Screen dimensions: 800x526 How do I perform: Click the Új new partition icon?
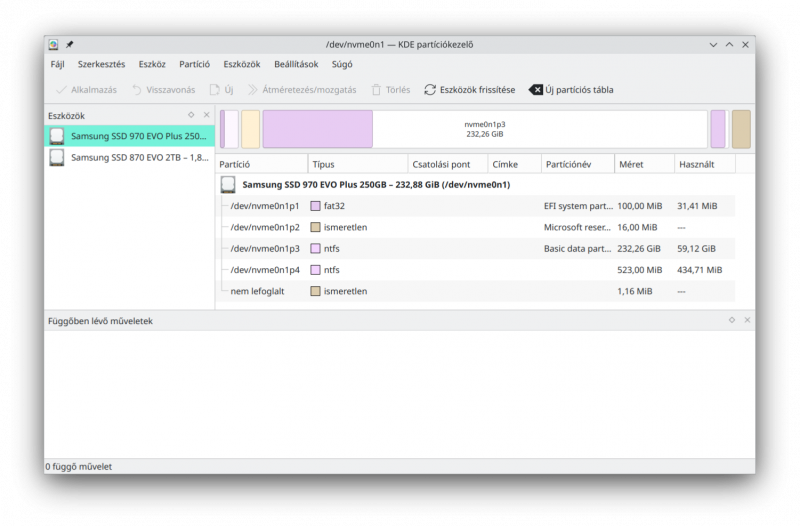215,90
